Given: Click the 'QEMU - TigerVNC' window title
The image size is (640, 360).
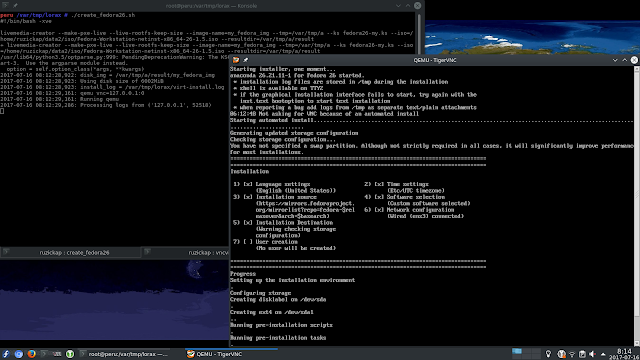Looking at the screenshot, I should point(435,60).
